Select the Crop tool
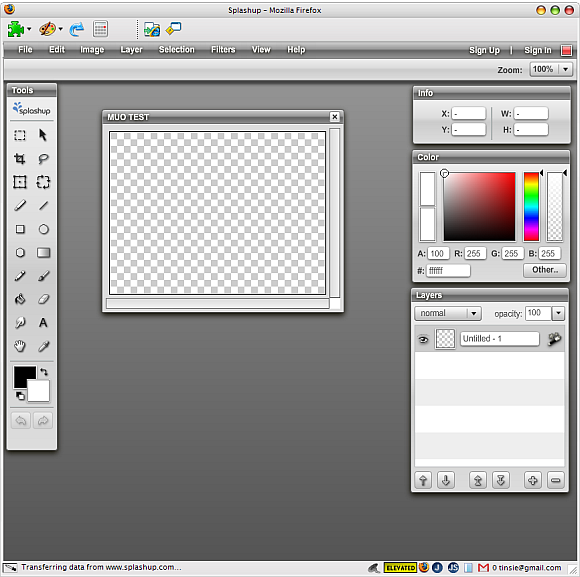Screen dimensions: 580x577 point(20,159)
